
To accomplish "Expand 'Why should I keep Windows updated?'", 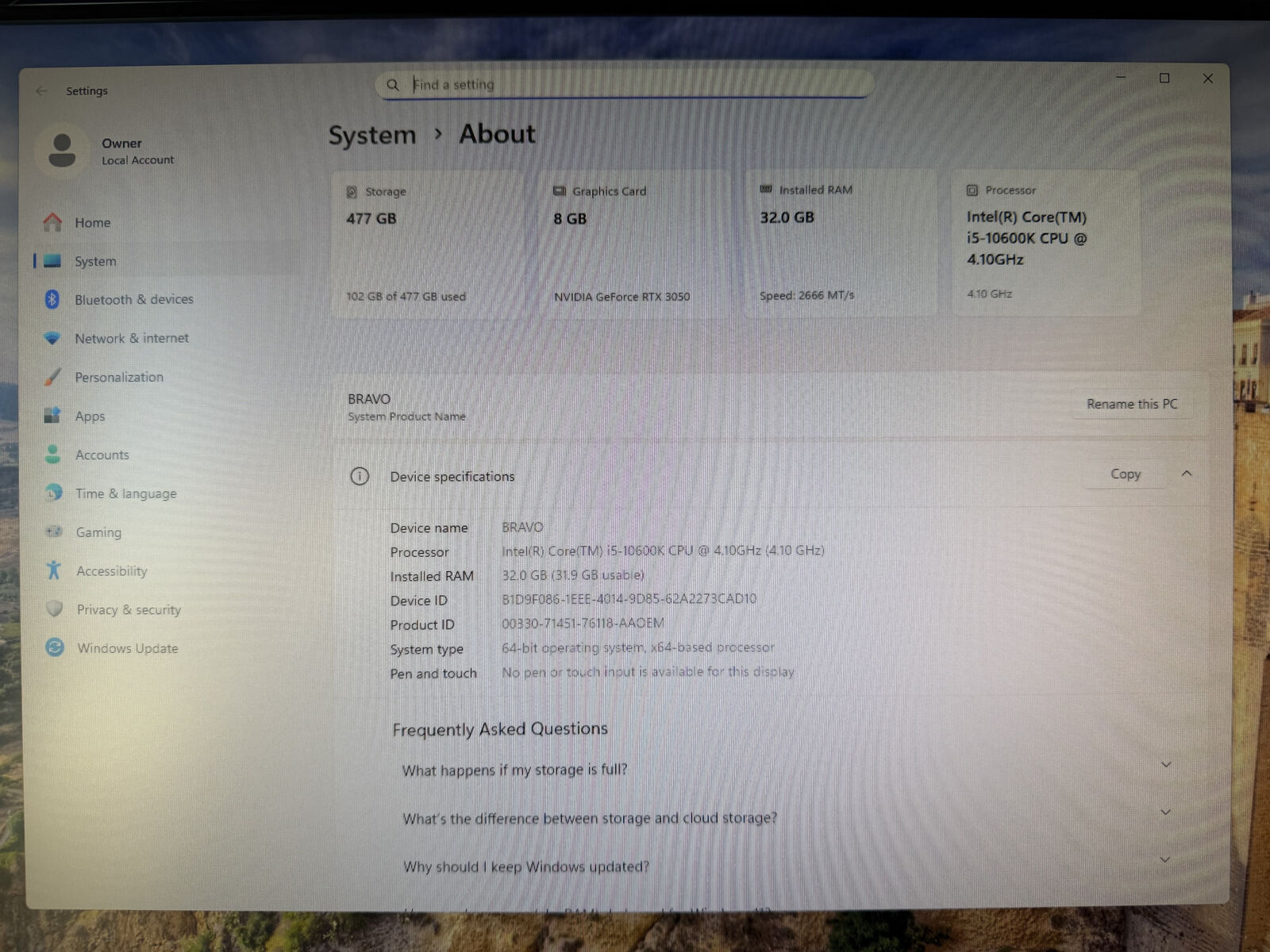I will [x=1165, y=860].
